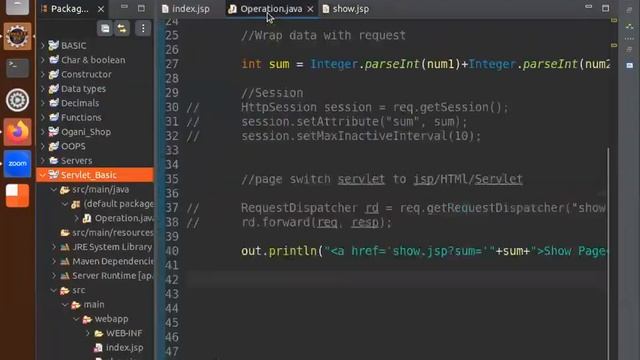This screenshot has height=360, width=640.
Task: Click the vertical scrollbar in code editor
Action: pos(608,253)
